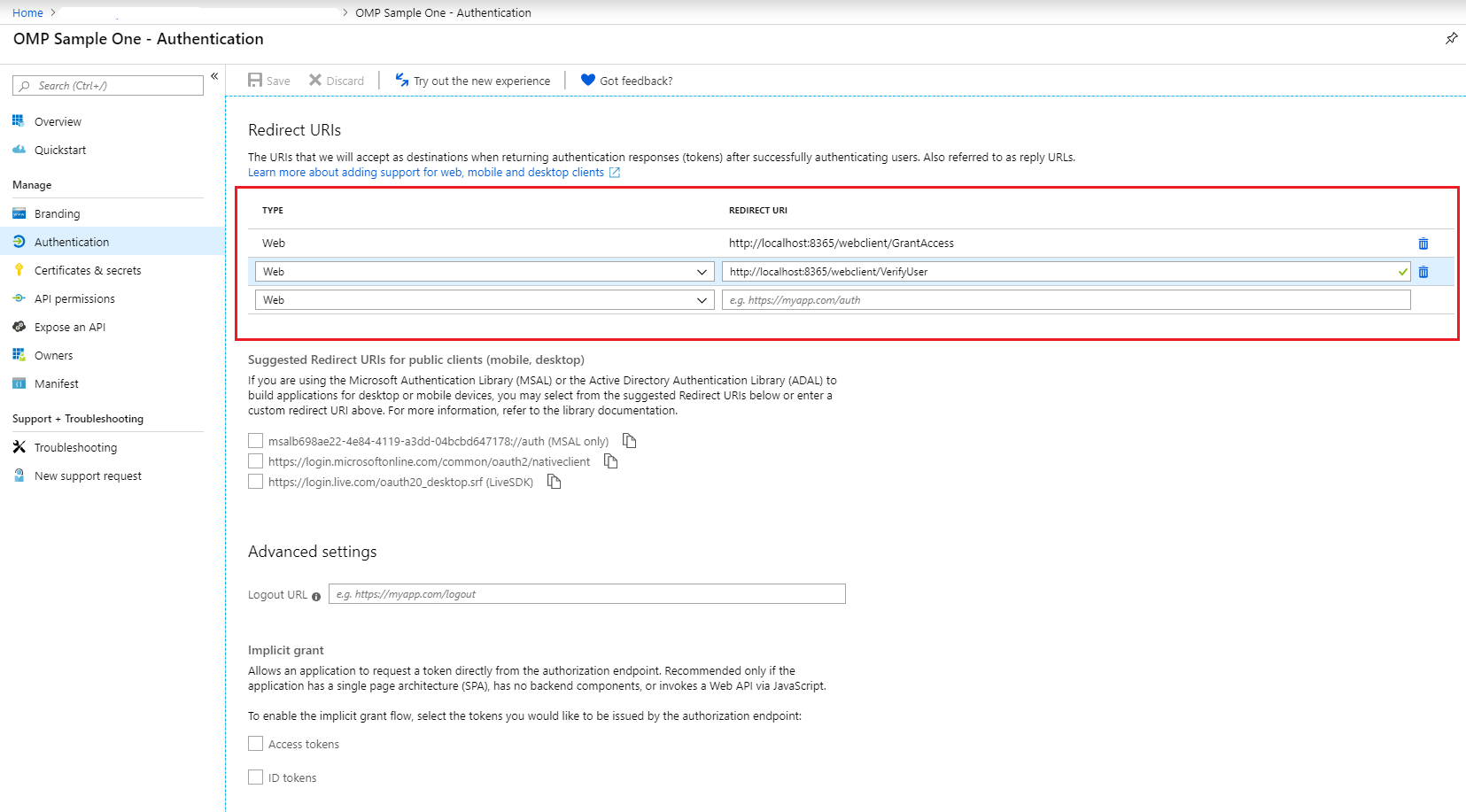Click the GrantAccess redirect URI text
This screenshot has width=1466, height=812.
[x=842, y=244]
